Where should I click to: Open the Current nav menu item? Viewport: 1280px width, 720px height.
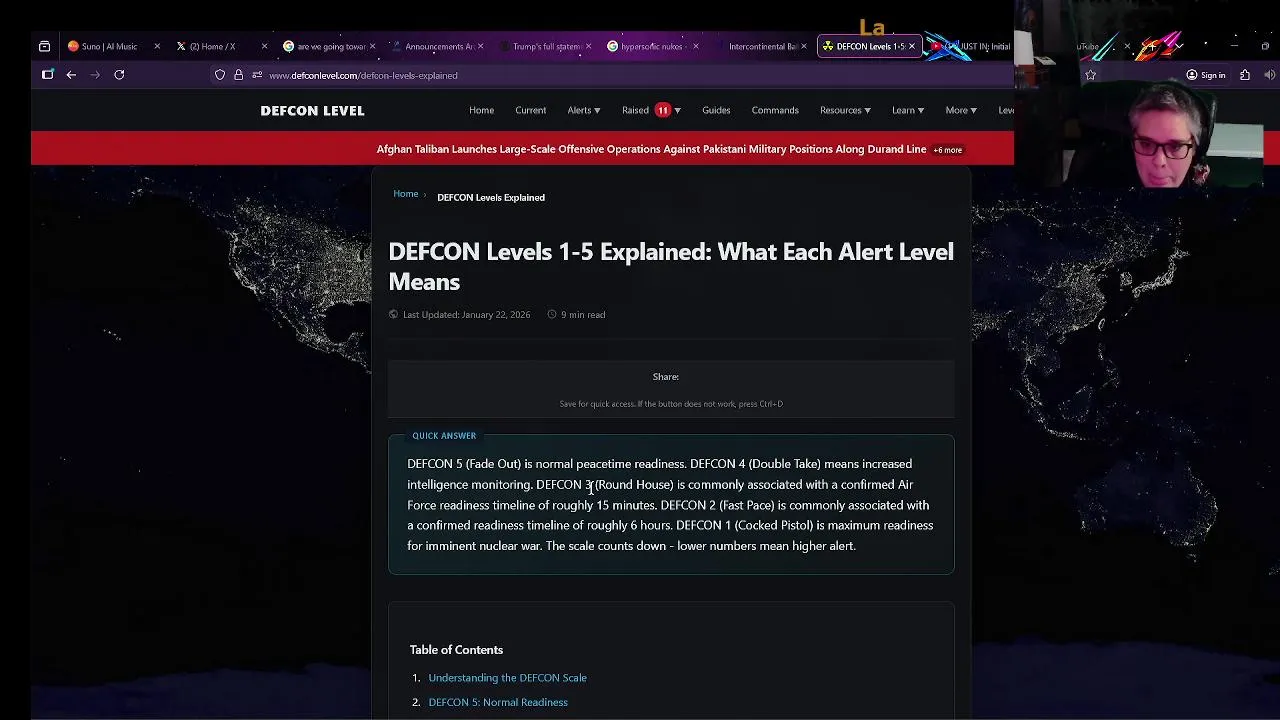pos(530,110)
